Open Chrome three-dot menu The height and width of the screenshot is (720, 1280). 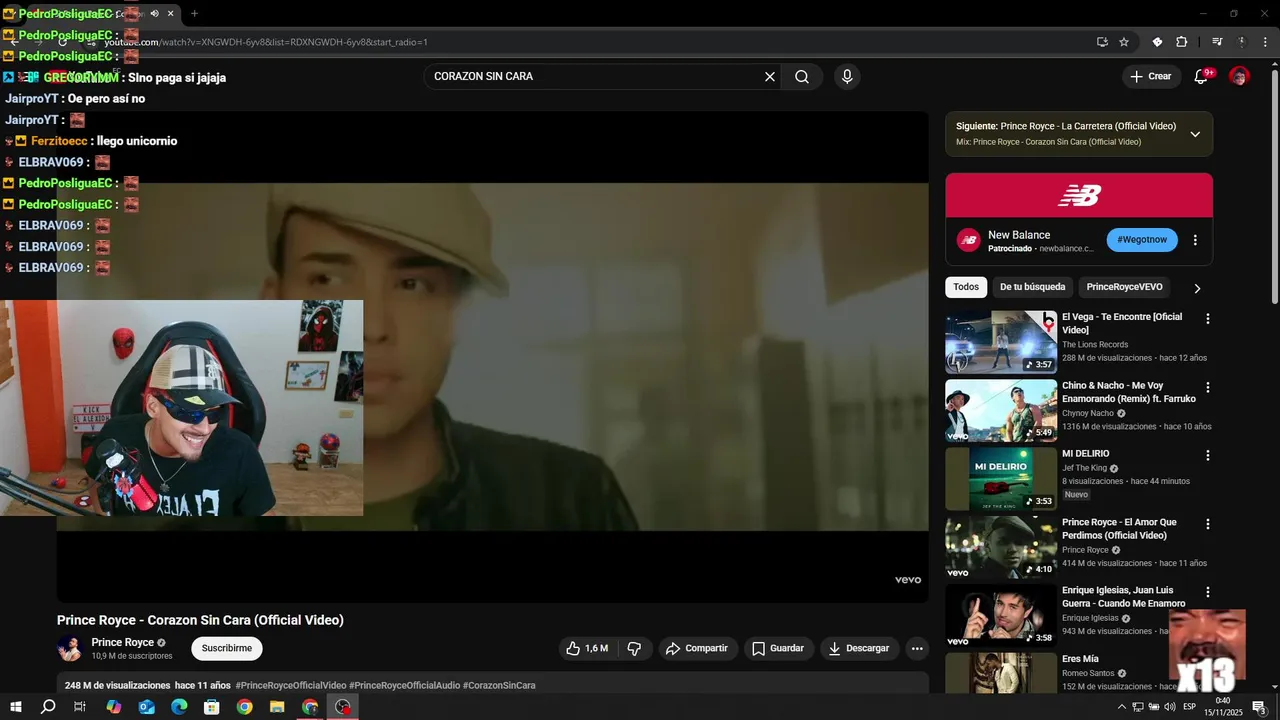[1266, 42]
